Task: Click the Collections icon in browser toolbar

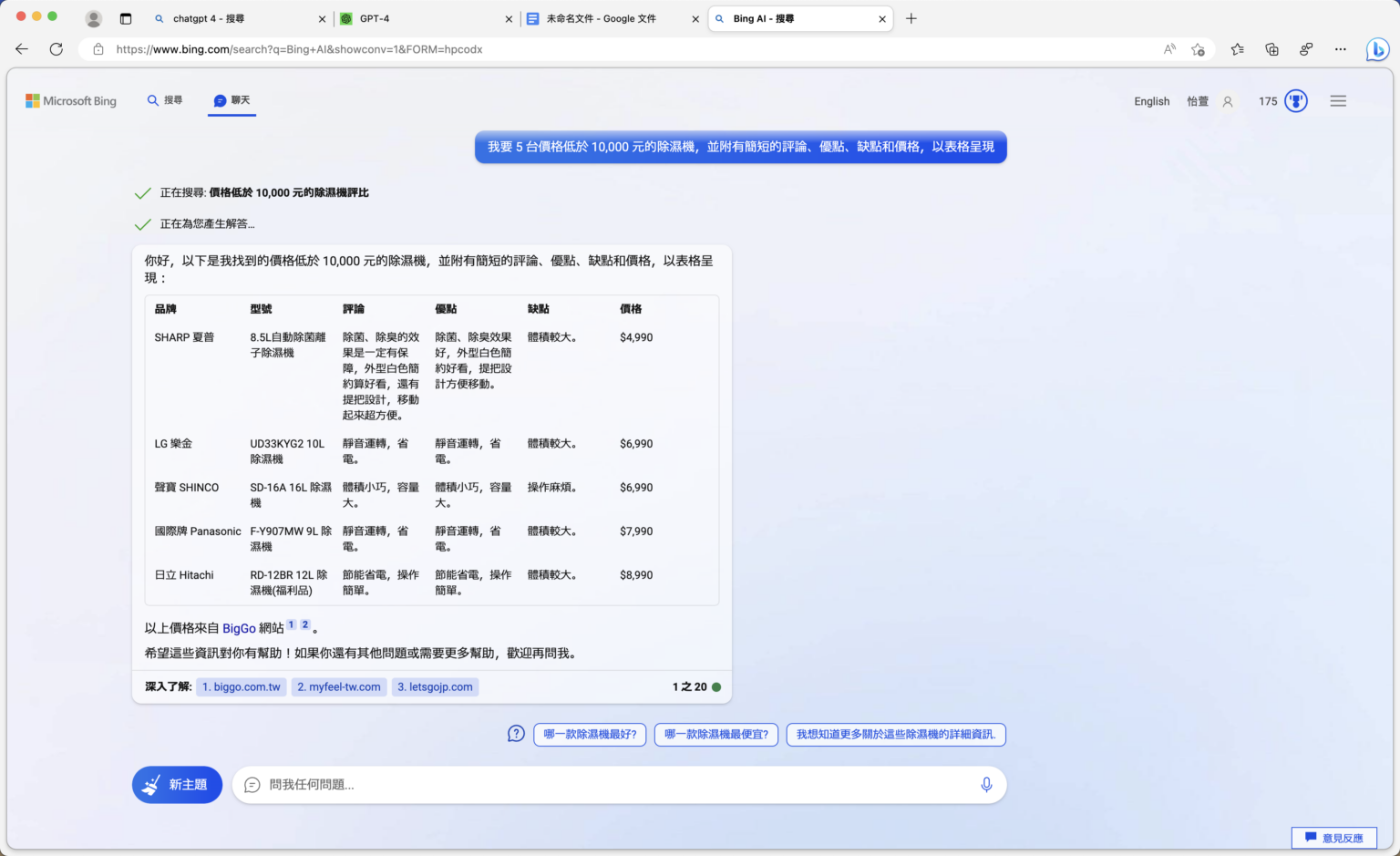Action: coord(1271,49)
